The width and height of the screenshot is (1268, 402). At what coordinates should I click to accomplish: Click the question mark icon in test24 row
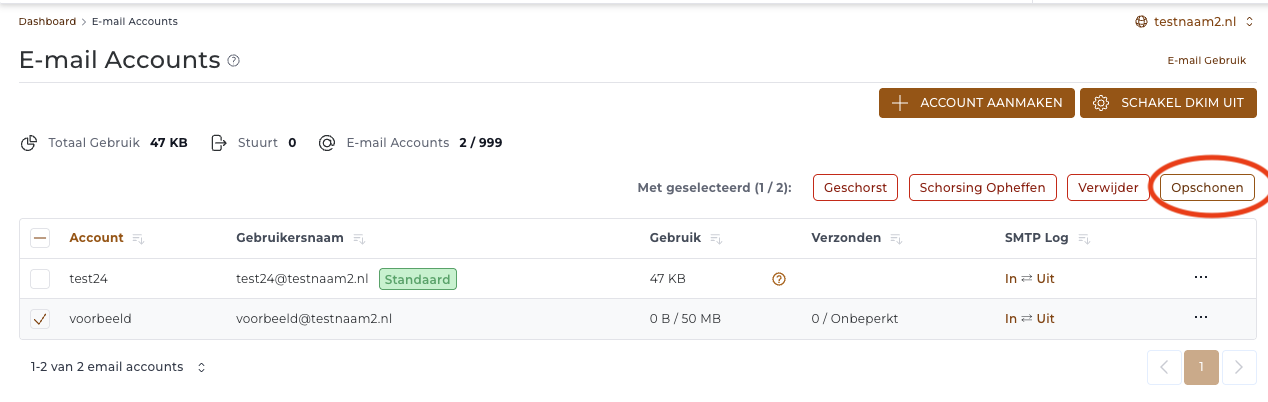(x=779, y=279)
